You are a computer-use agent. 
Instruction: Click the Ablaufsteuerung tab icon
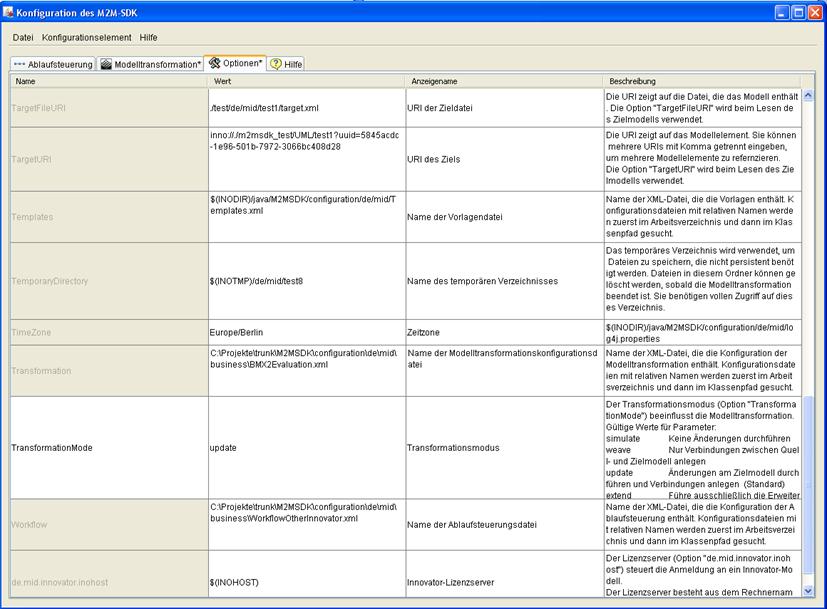(20, 64)
